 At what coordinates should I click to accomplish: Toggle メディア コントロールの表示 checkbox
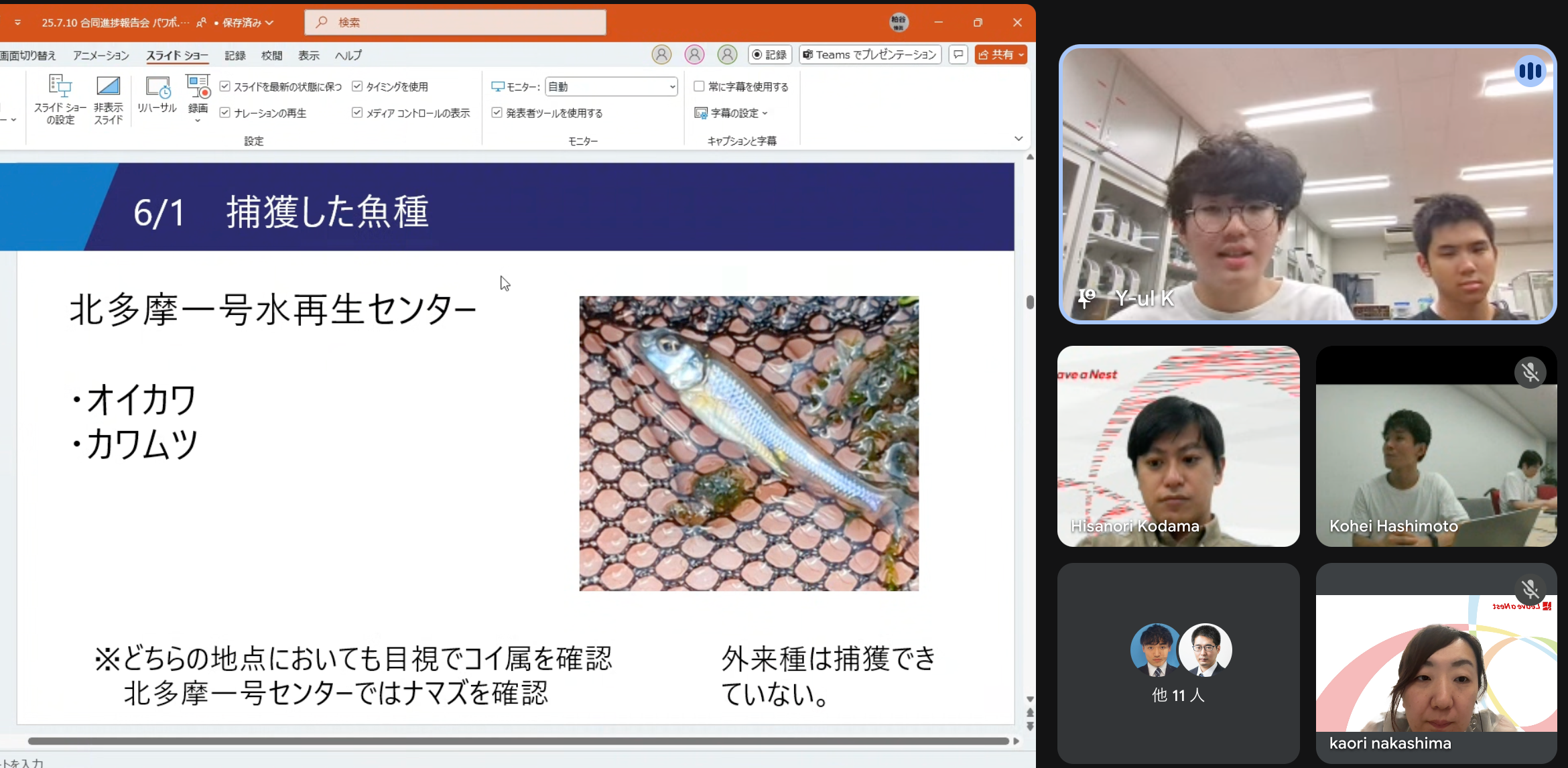357,113
